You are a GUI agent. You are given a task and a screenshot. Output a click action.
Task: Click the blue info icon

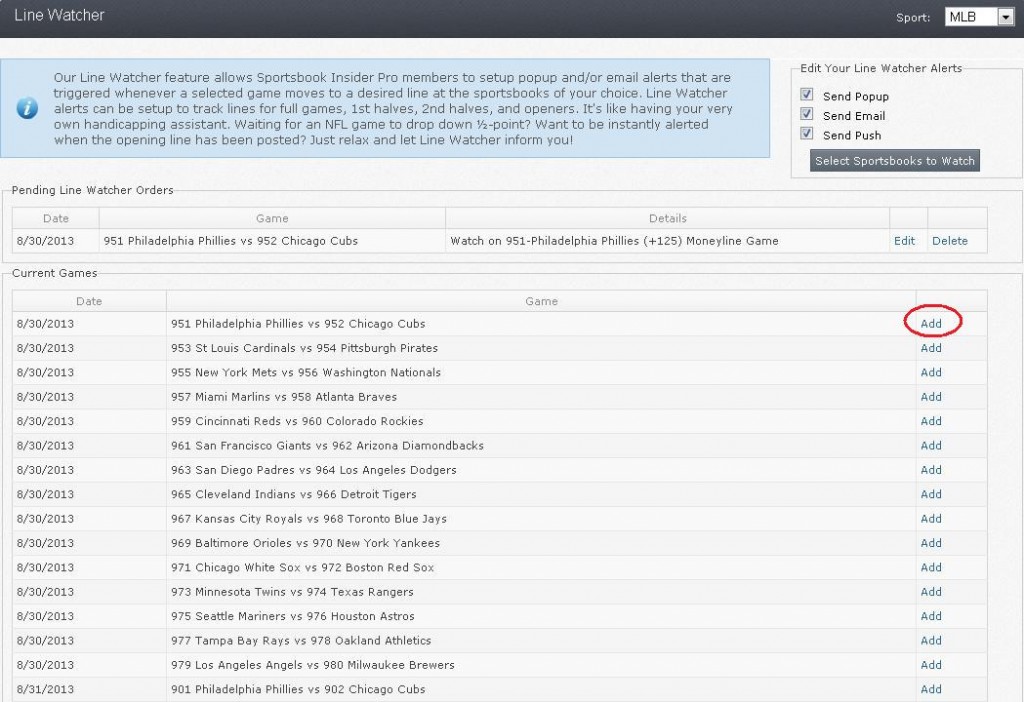(x=27, y=108)
